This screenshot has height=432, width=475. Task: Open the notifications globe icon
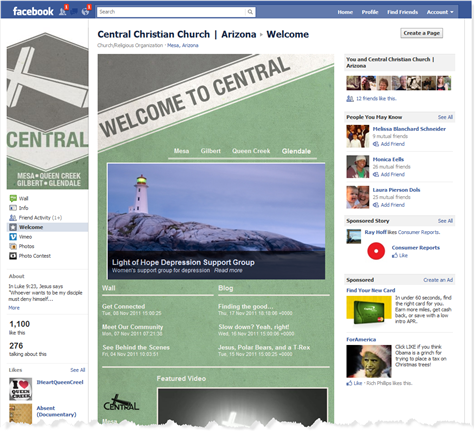tap(85, 12)
